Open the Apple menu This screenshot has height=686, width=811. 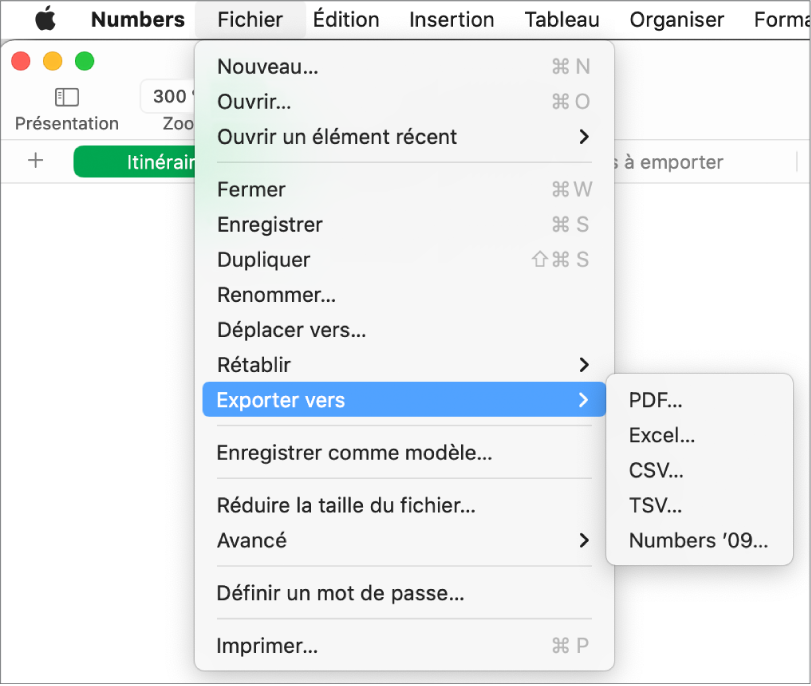(45, 20)
